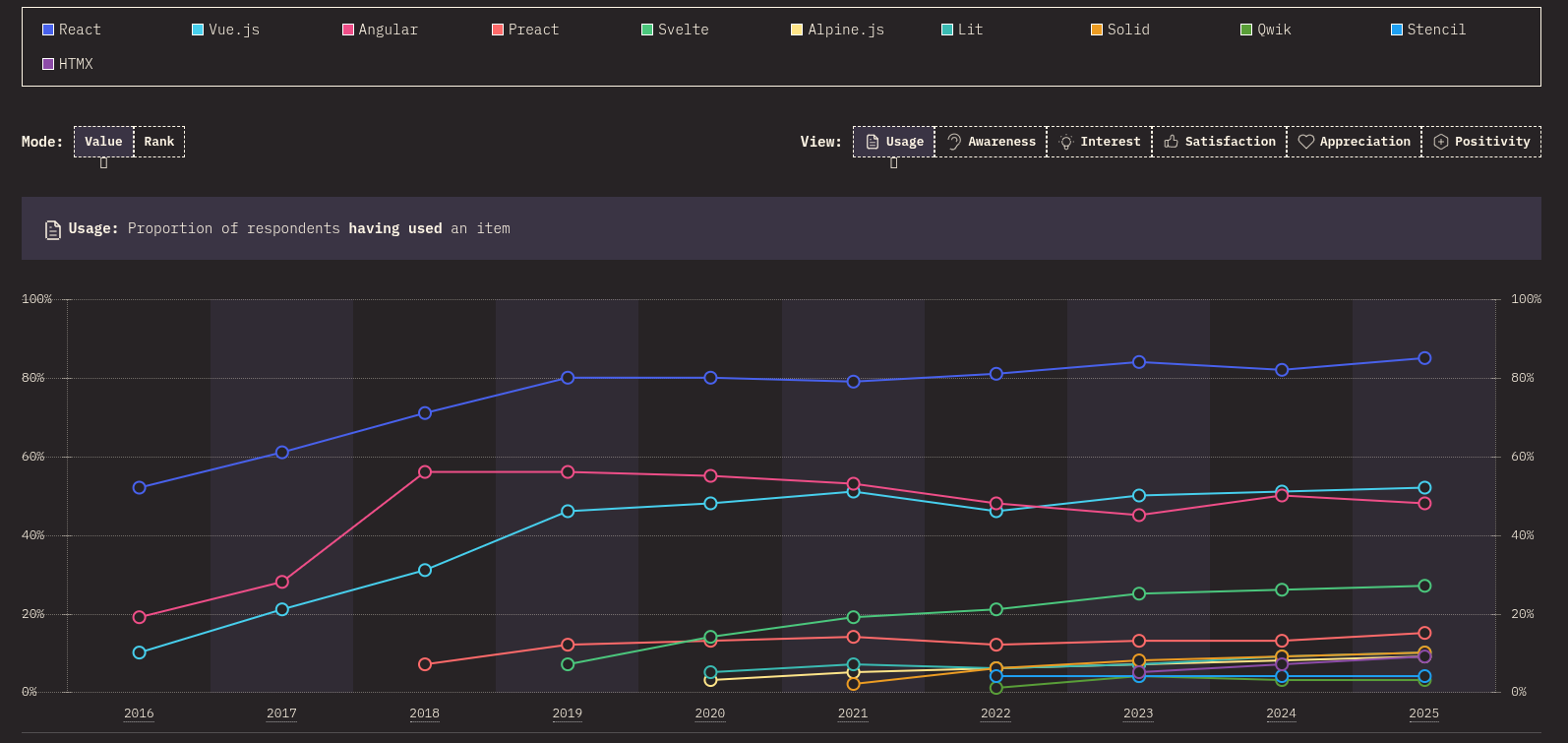Click Qwik's 2022 data point
Viewport: 1568px width, 743px height.
click(996, 688)
